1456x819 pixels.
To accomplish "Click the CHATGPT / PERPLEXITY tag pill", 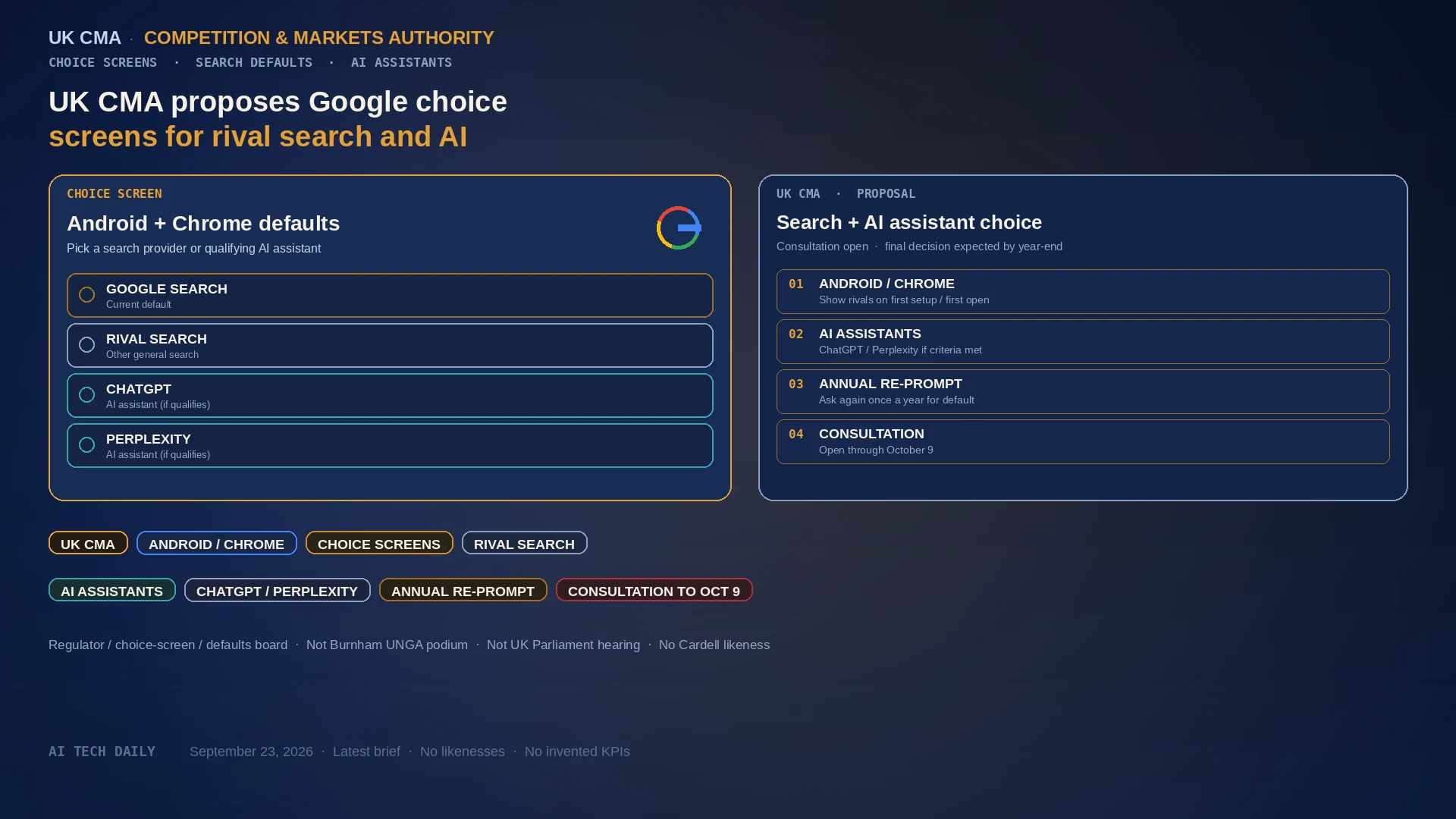I will tap(277, 590).
